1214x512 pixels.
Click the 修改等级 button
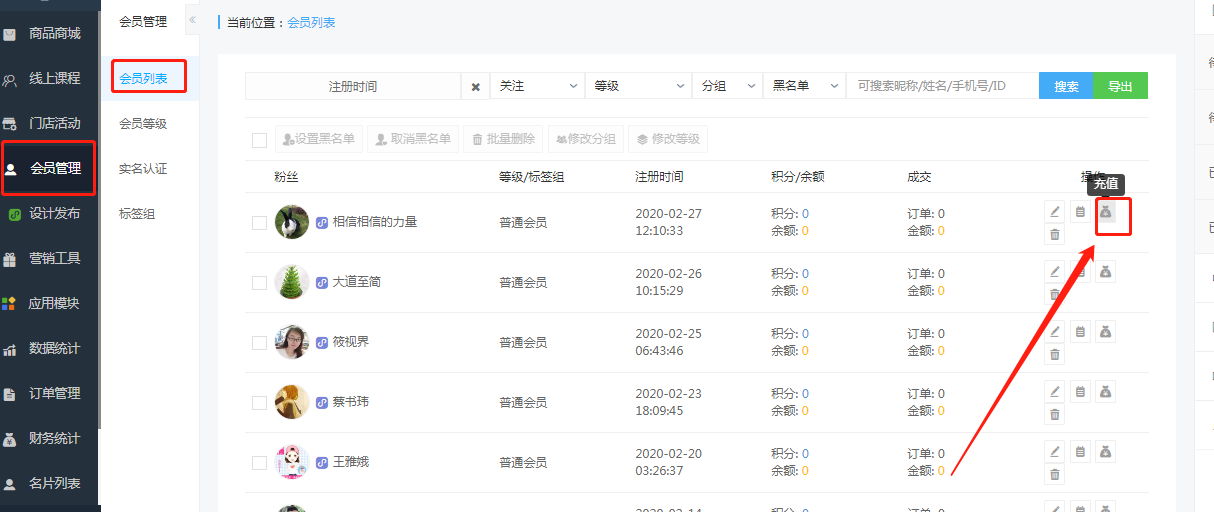668,139
